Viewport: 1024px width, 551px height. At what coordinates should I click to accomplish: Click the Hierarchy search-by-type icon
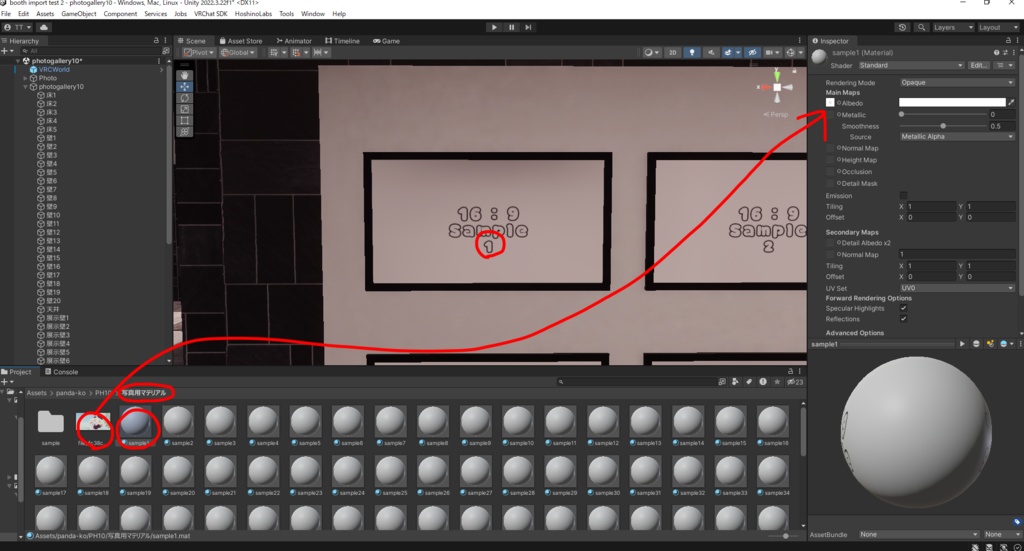point(165,50)
